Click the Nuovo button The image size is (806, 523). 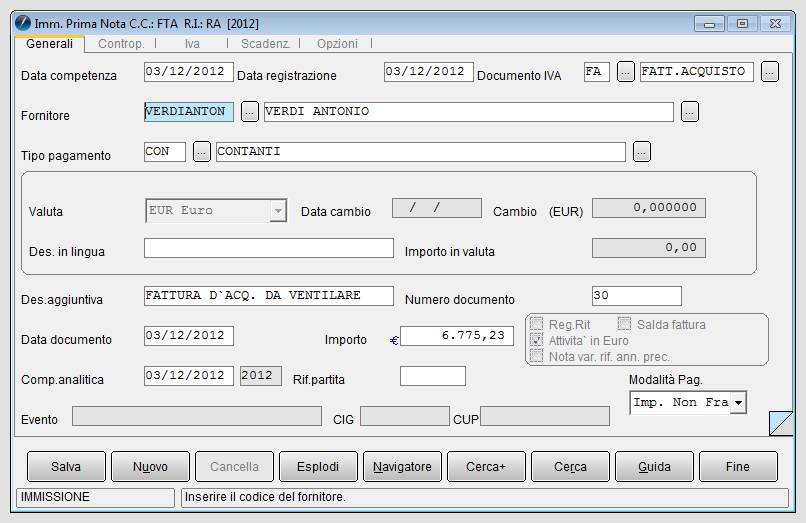pyautogui.click(x=151, y=466)
